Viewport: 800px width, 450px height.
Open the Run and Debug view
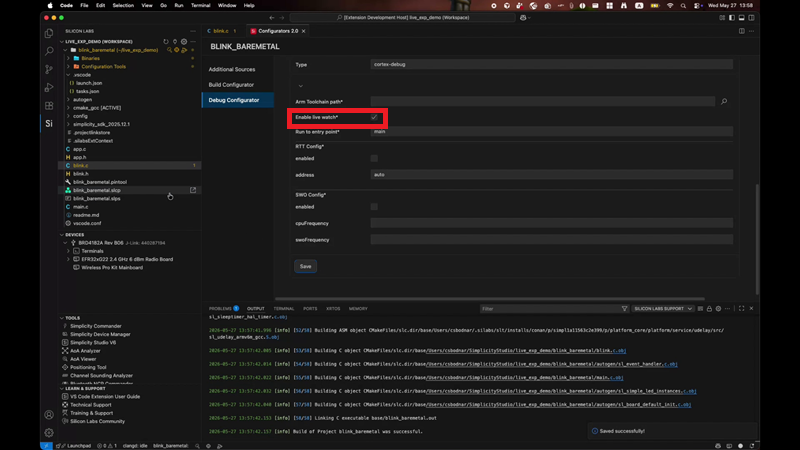pyautogui.click(x=49, y=88)
